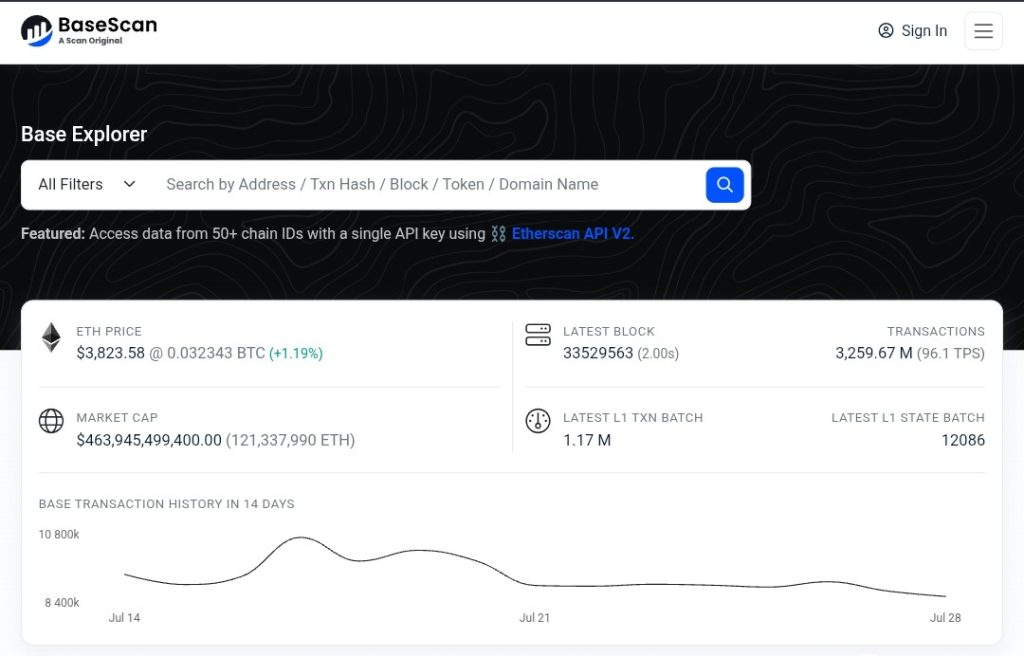Click the All Filters chevron arrow

(x=129, y=185)
